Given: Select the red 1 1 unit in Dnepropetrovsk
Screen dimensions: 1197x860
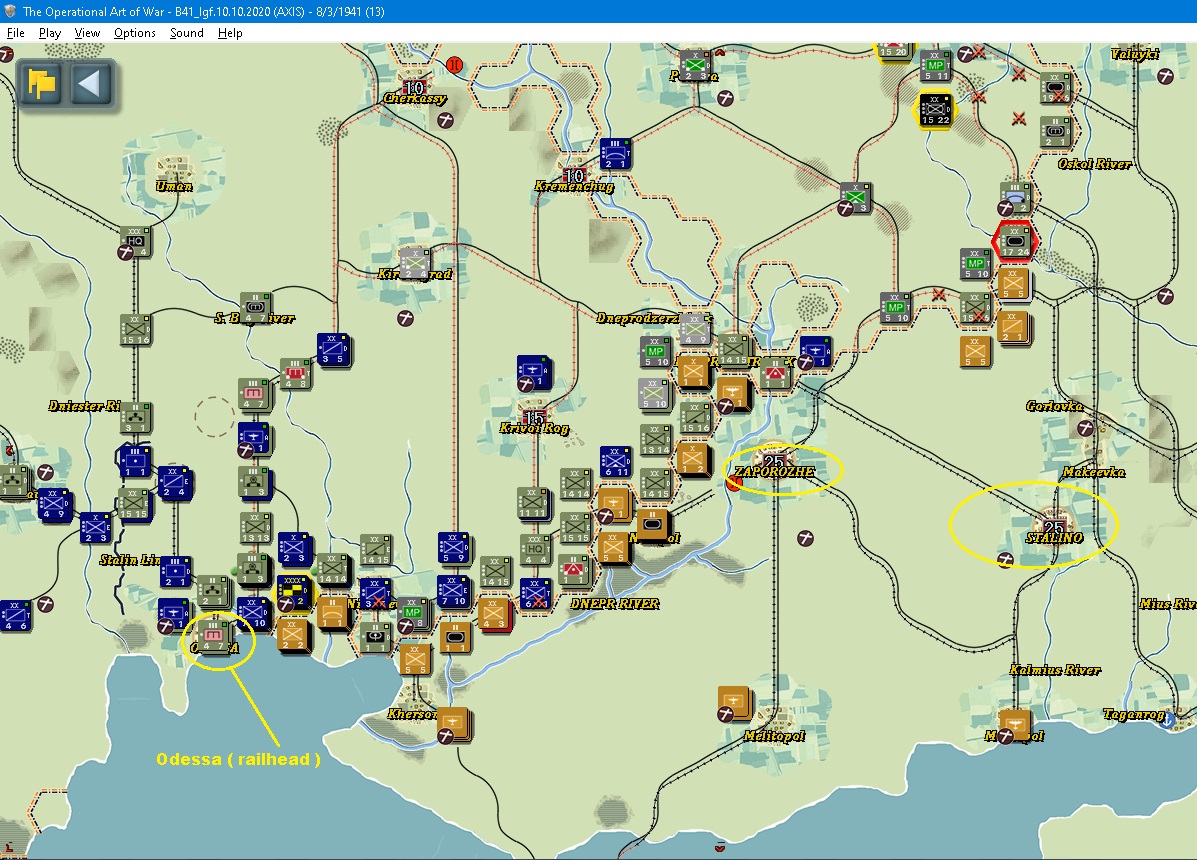Looking at the screenshot, I should pyautogui.click(x=774, y=372).
